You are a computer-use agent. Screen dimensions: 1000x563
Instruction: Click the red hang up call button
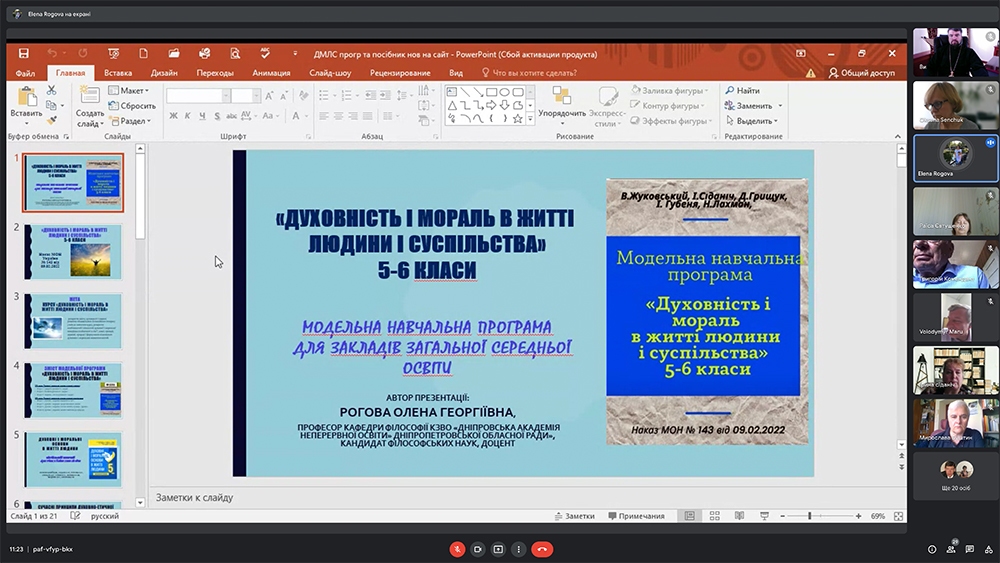(x=542, y=549)
